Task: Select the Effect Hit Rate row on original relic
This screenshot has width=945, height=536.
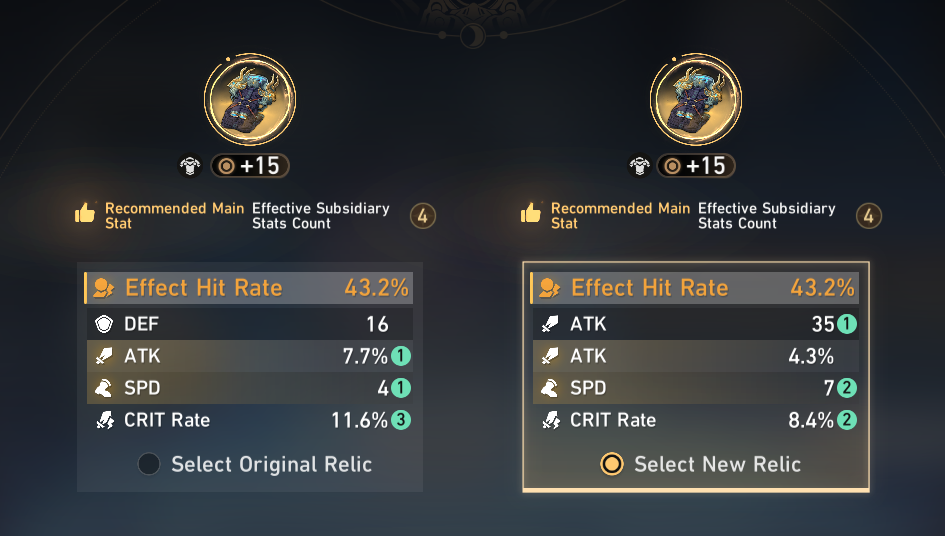Action: [249, 288]
